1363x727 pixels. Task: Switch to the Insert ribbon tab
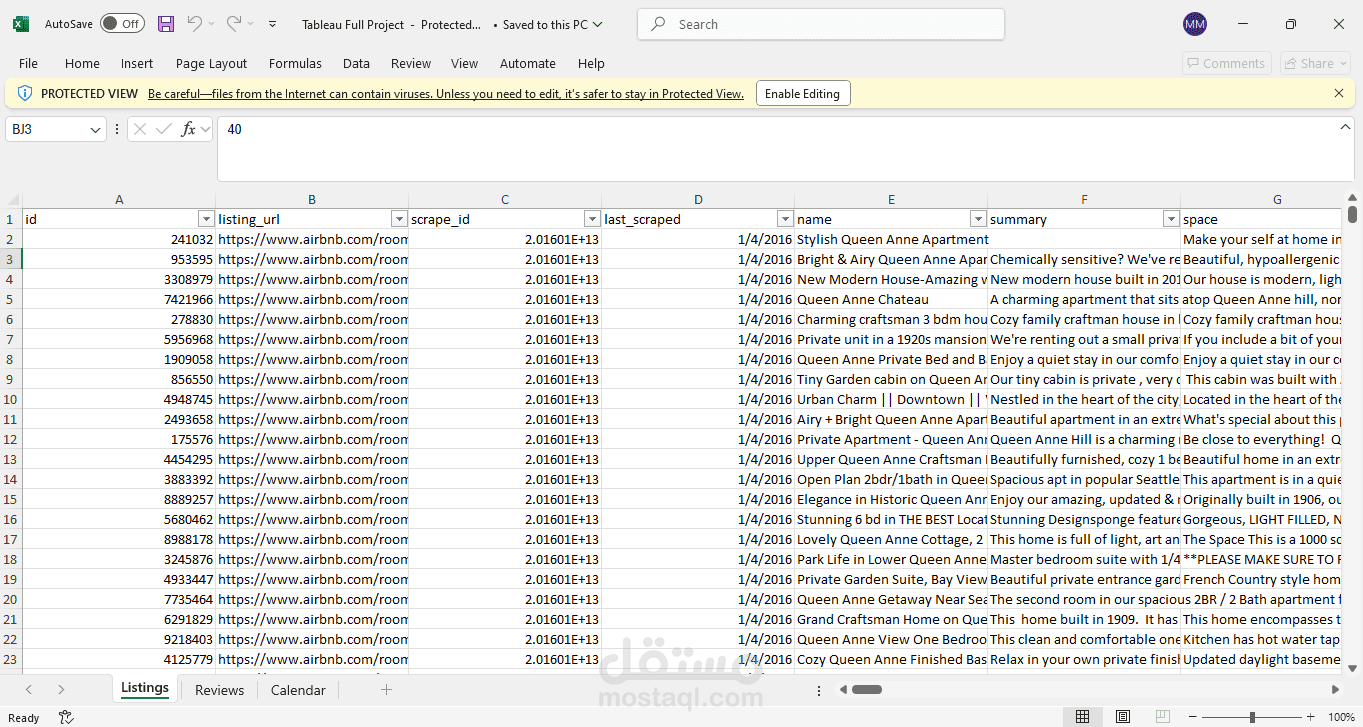pos(137,63)
